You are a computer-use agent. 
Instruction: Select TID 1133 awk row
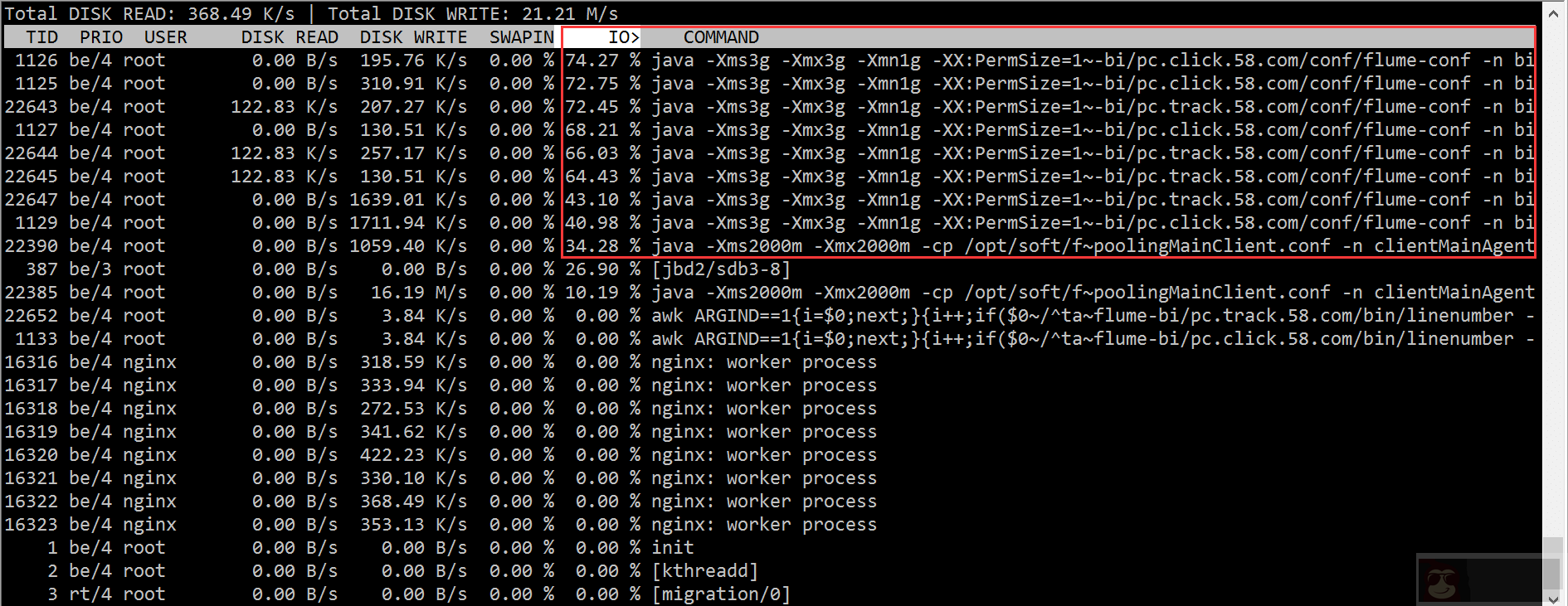(x=769, y=339)
